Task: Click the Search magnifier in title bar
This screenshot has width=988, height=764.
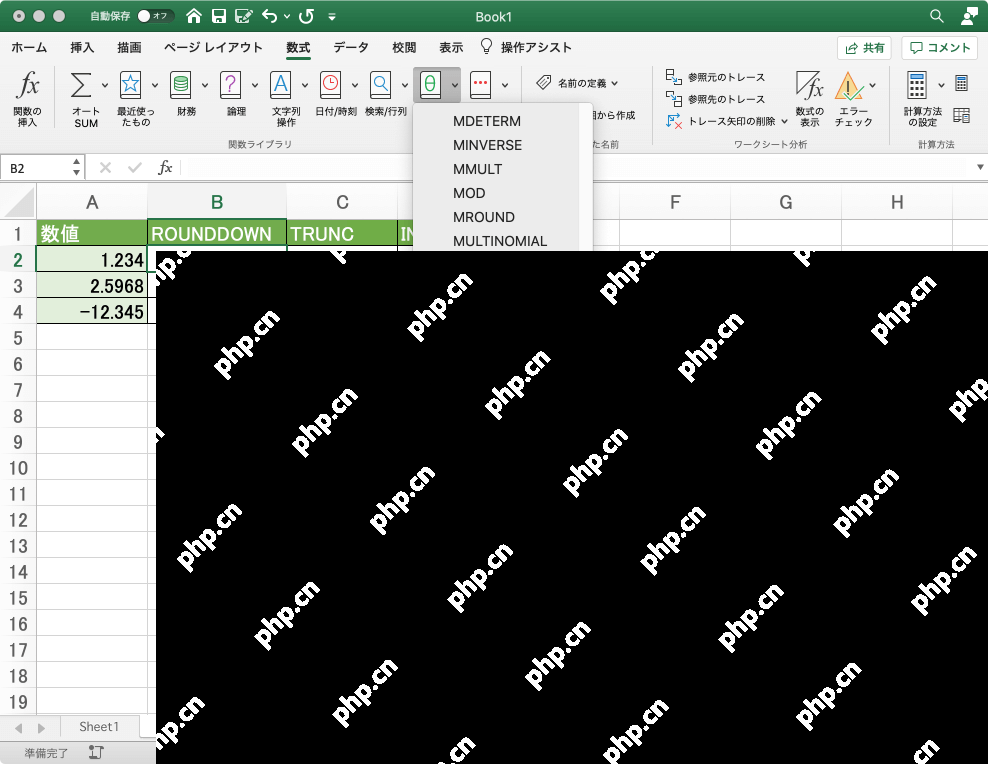Action: pos(937,16)
